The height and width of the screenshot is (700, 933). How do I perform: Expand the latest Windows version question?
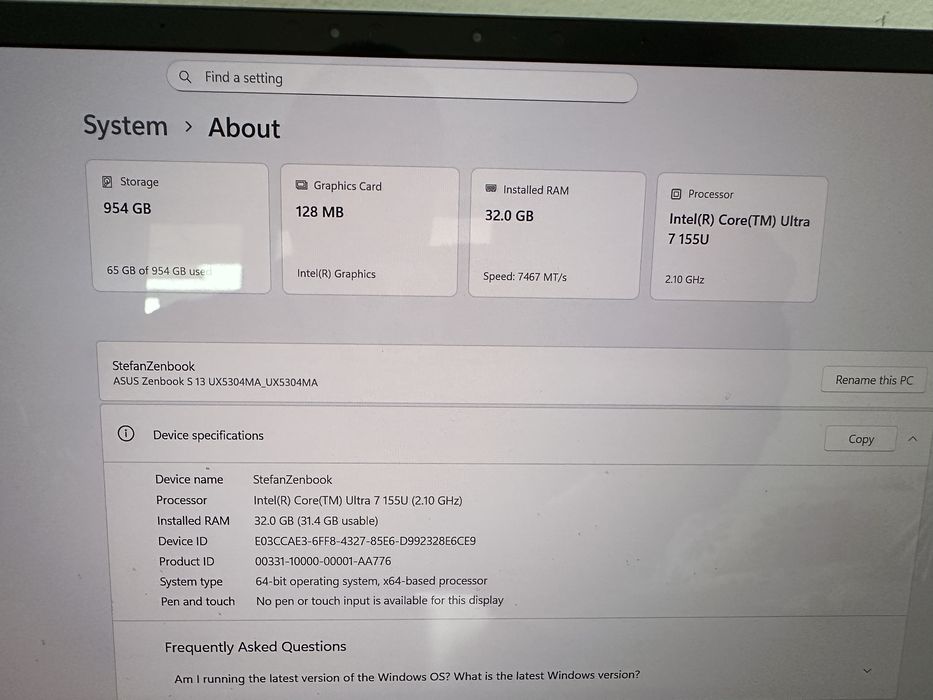point(867,671)
